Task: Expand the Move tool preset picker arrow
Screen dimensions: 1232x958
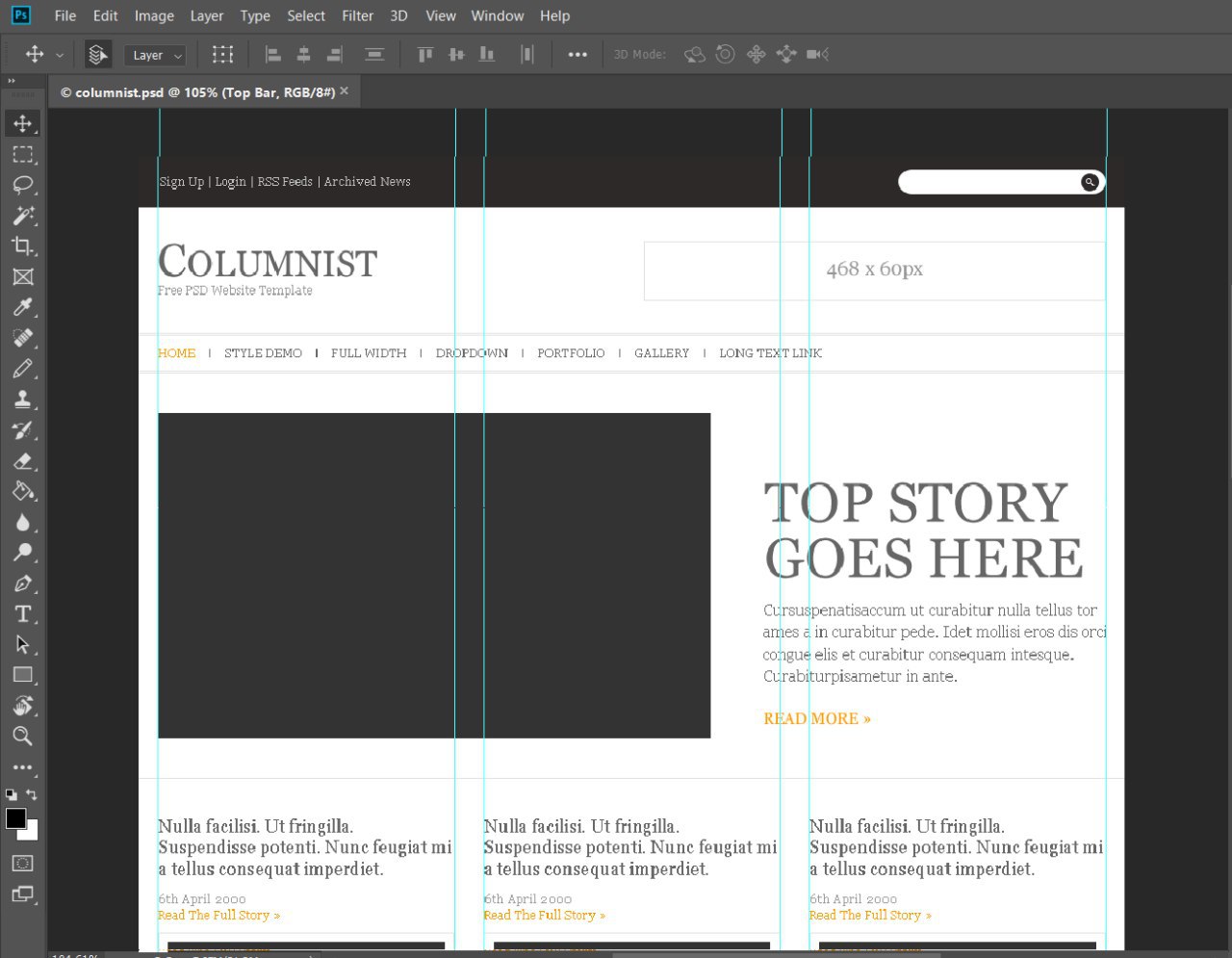Action: pyautogui.click(x=60, y=56)
